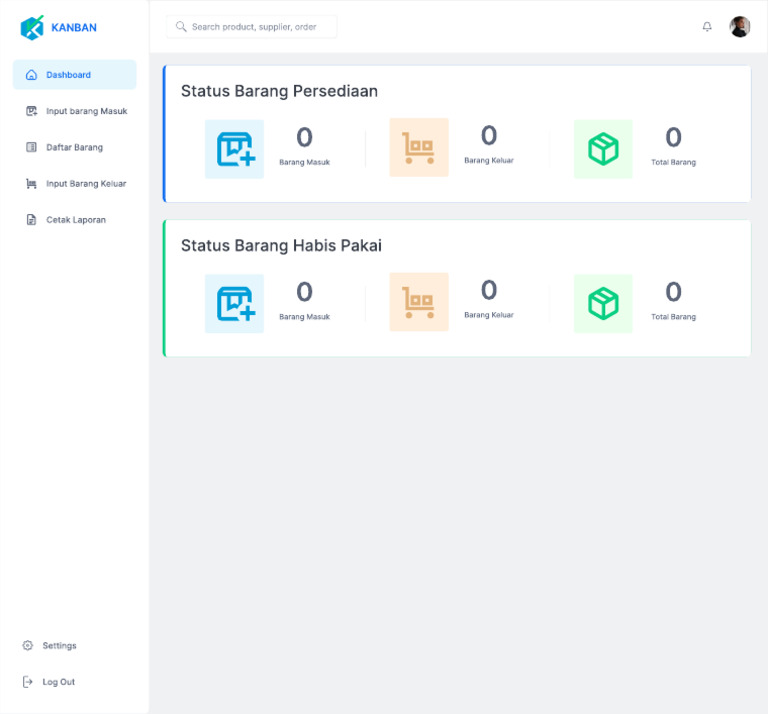
Task: Click the Status Barang Habis Pakai heading
Action: click(x=281, y=245)
